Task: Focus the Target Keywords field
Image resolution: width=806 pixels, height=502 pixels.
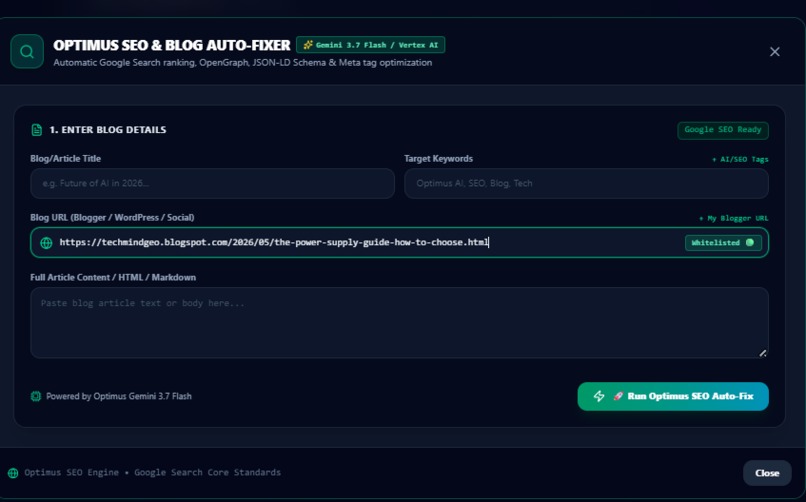Action: tap(587, 183)
